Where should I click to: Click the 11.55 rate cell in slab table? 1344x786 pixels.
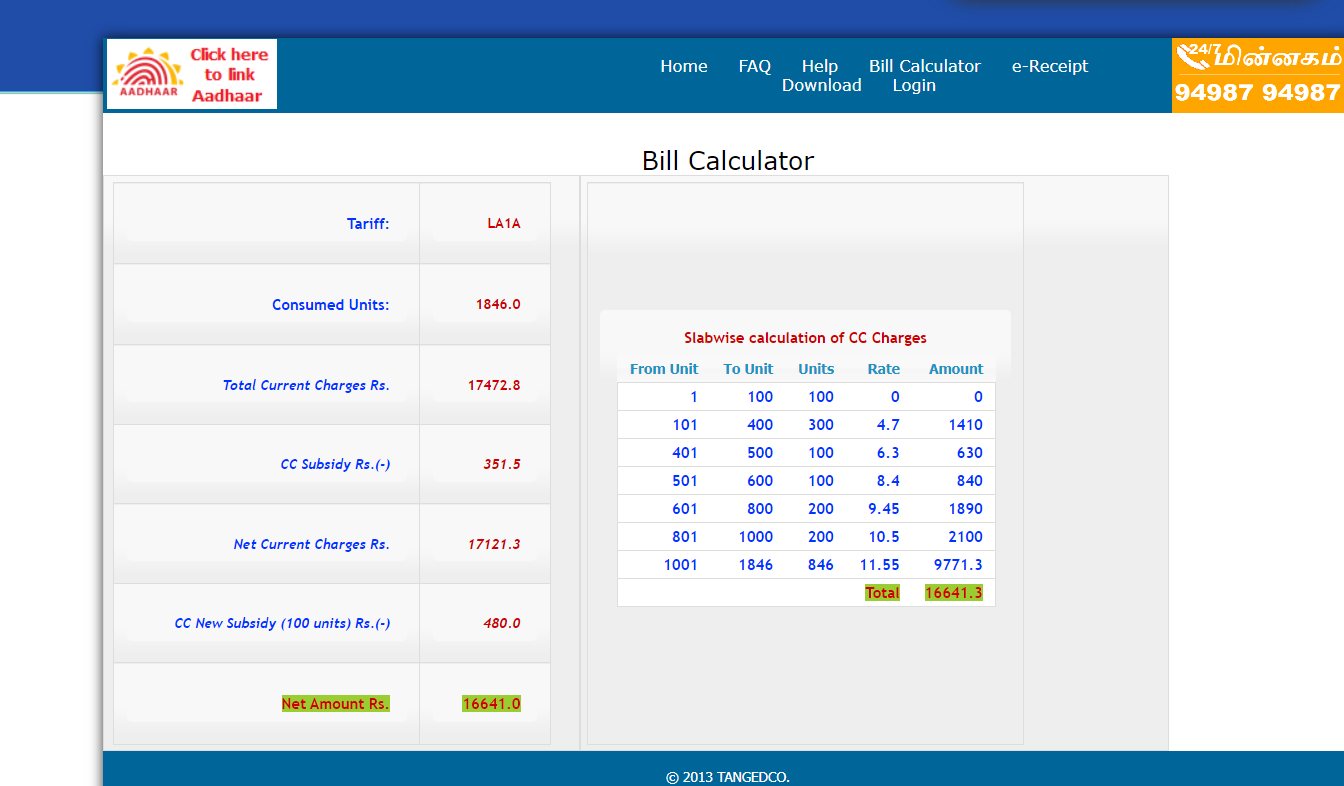pos(879,565)
